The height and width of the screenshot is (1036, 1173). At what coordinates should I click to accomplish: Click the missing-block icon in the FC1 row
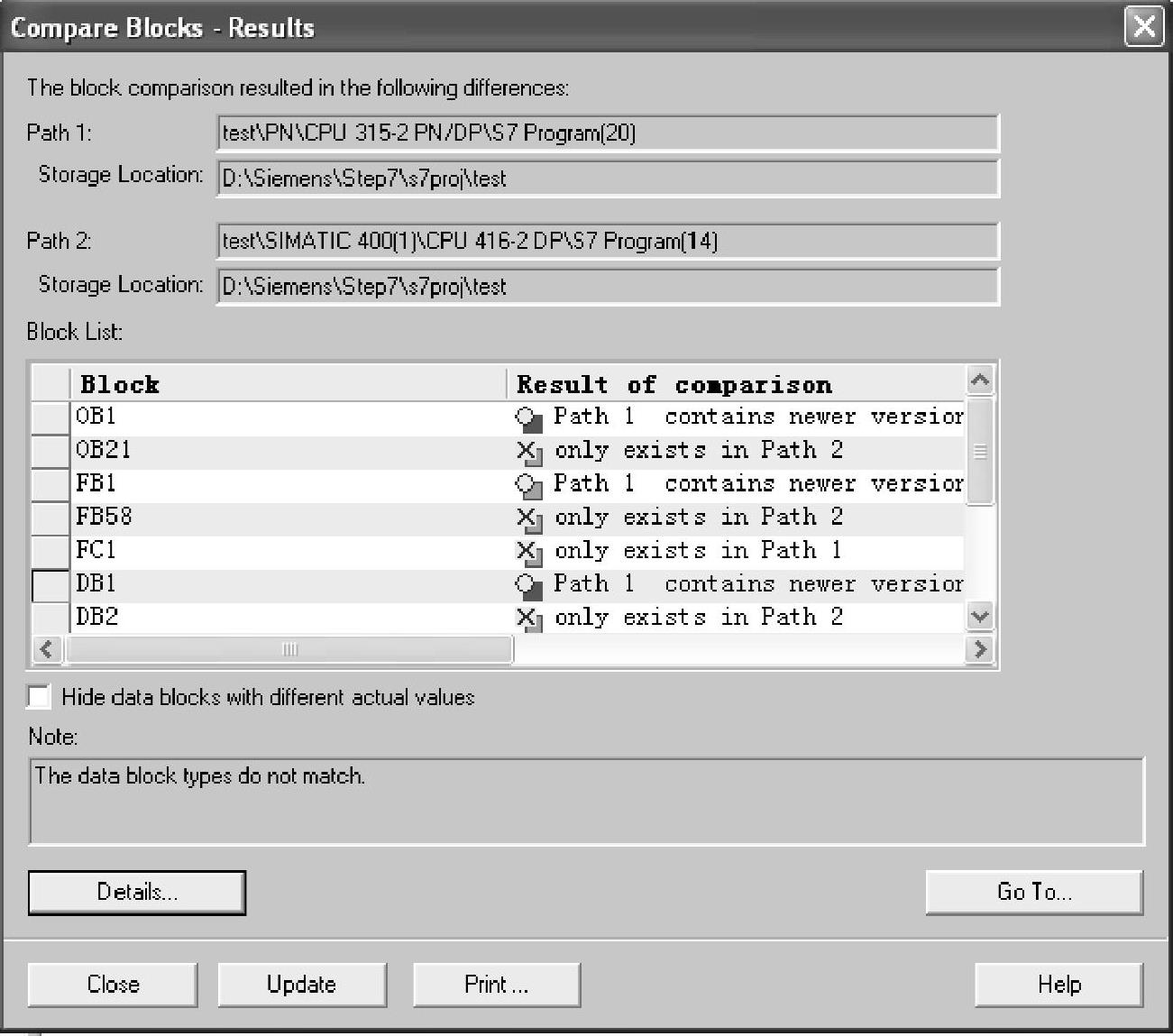click(x=528, y=552)
